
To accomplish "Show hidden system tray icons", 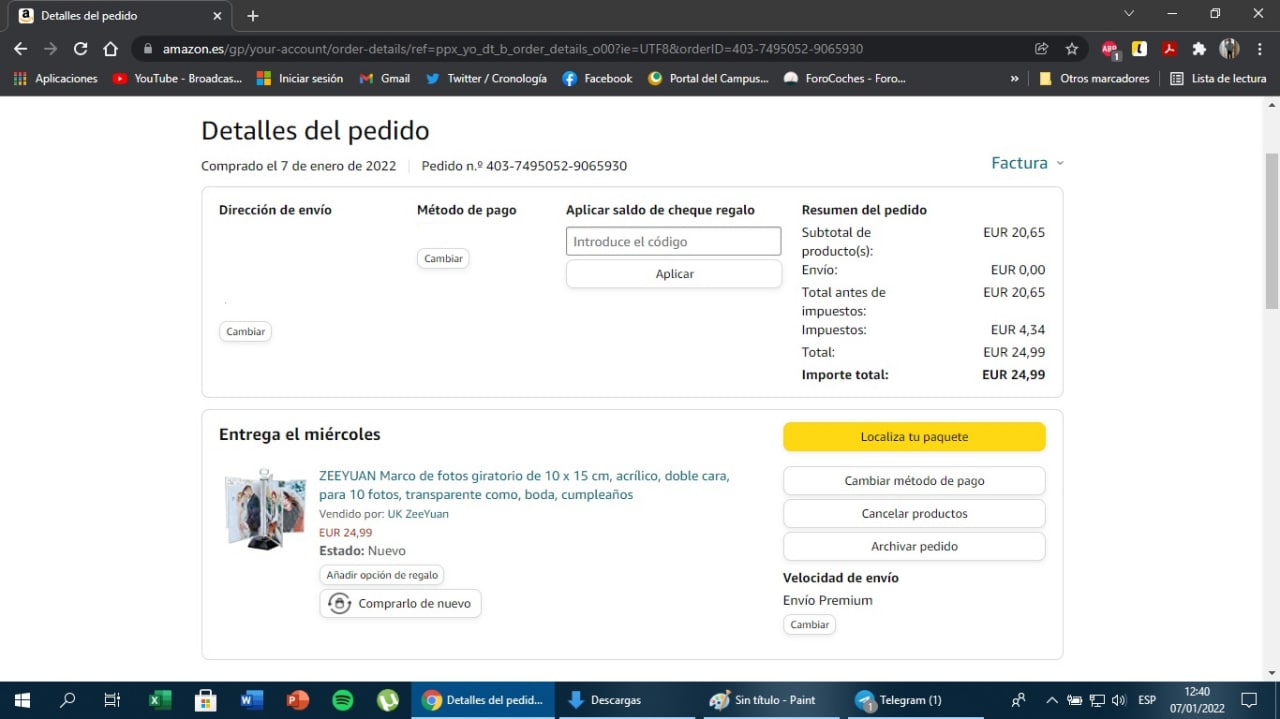I will click(x=1051, y=700).
